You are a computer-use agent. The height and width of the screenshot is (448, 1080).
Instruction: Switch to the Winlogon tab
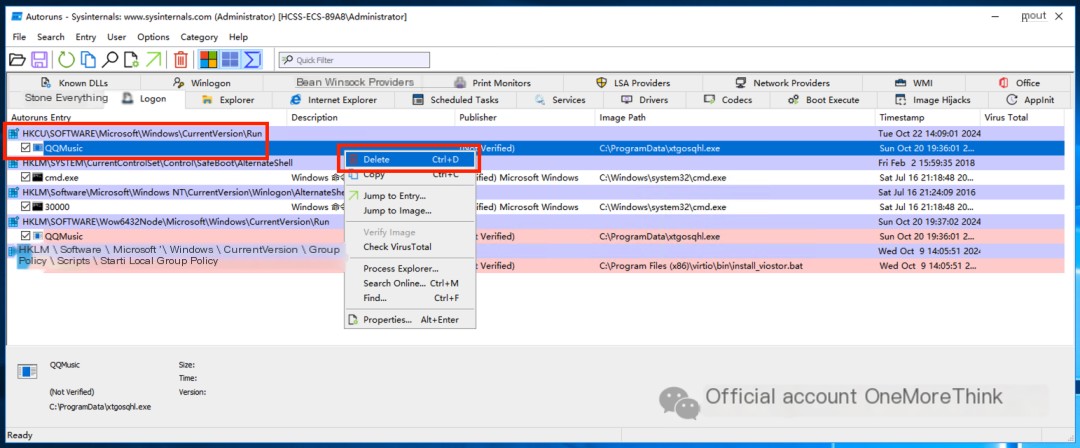coord(202,83)
